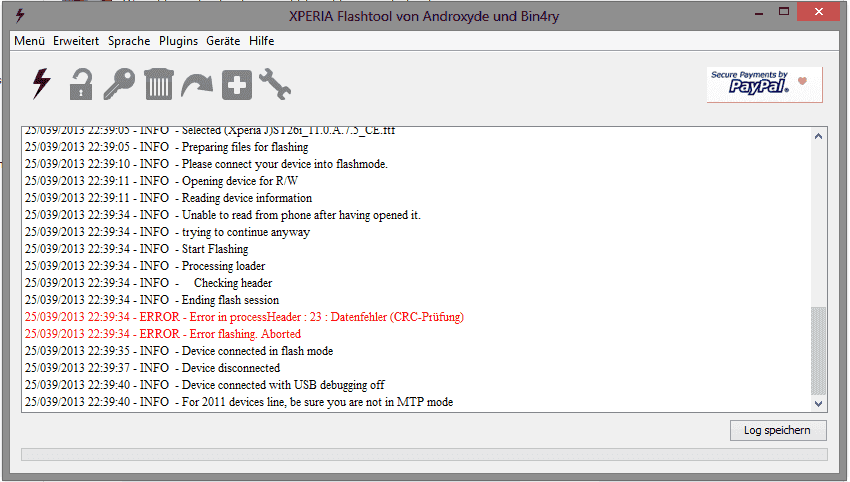Click the log scrollbar down arrow

(x=819, y=404)
